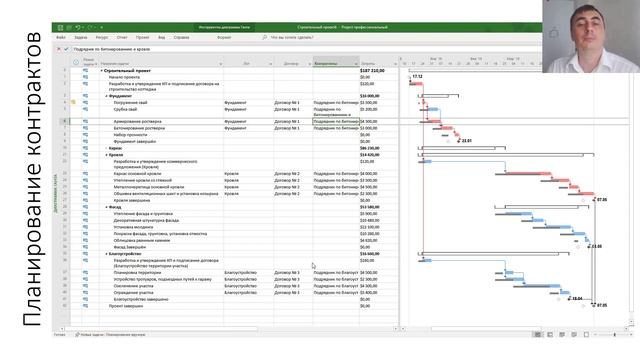Open the Файл menu tab
640x360 pixels.
(61, 37)
